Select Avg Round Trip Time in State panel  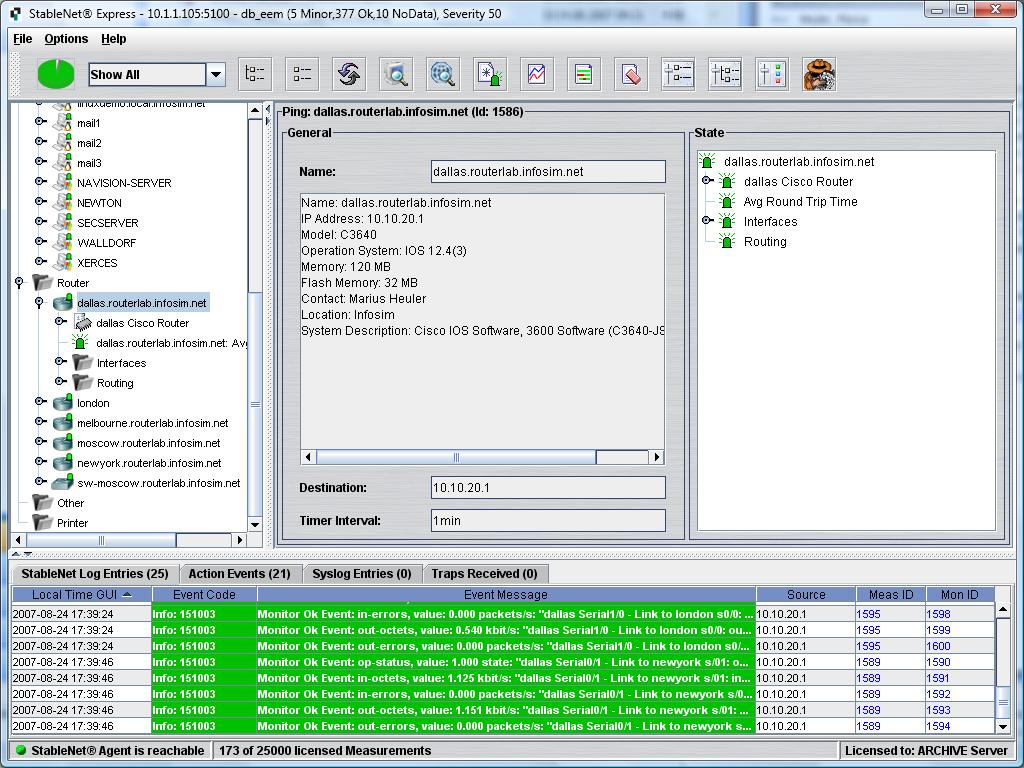click(x=800, y=202)
